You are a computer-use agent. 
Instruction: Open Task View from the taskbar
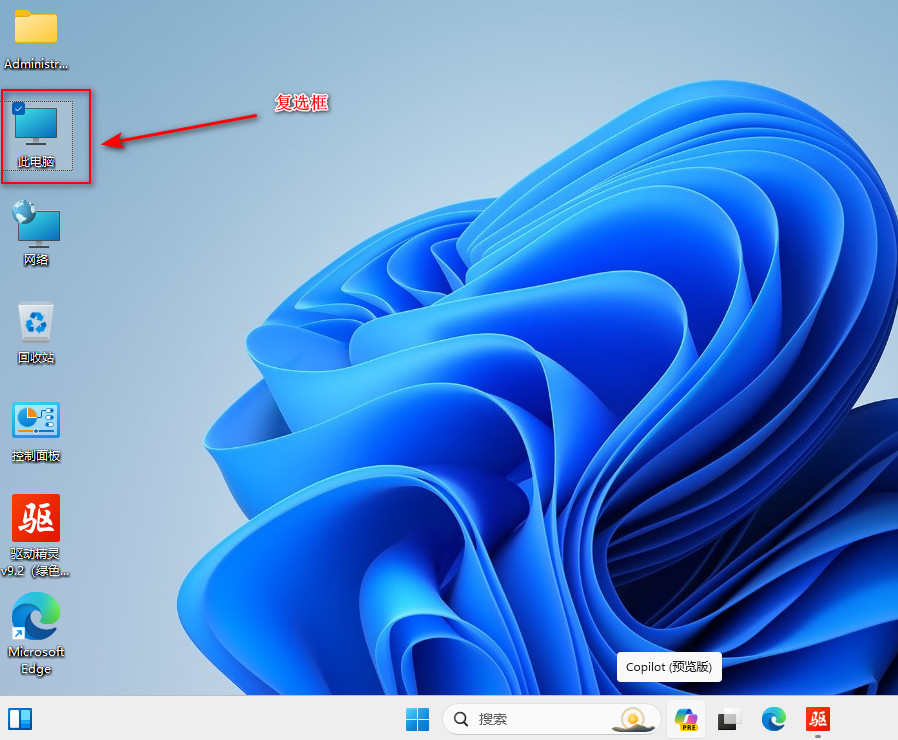point(729,719)
